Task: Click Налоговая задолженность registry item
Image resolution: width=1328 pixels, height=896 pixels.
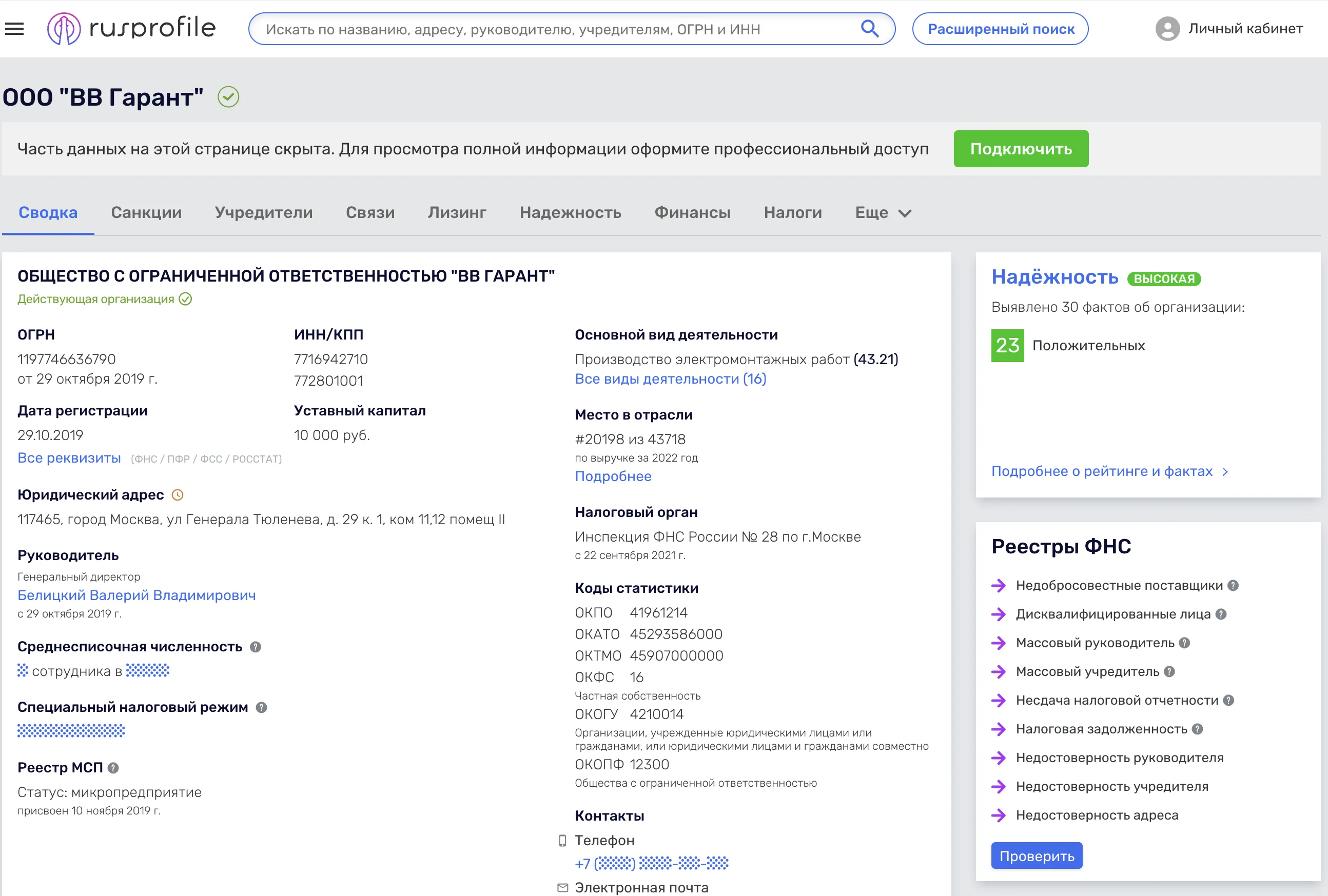Action: click(1101, 729)
